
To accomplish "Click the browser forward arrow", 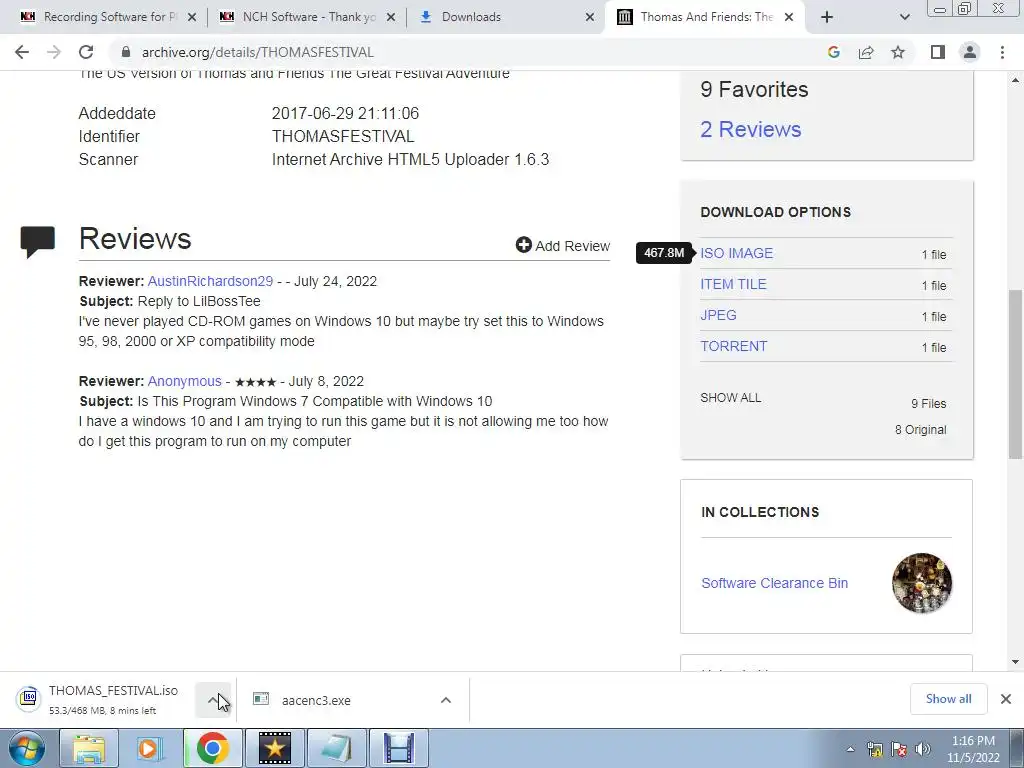I will pyautogui.click(x=54, y=52).
